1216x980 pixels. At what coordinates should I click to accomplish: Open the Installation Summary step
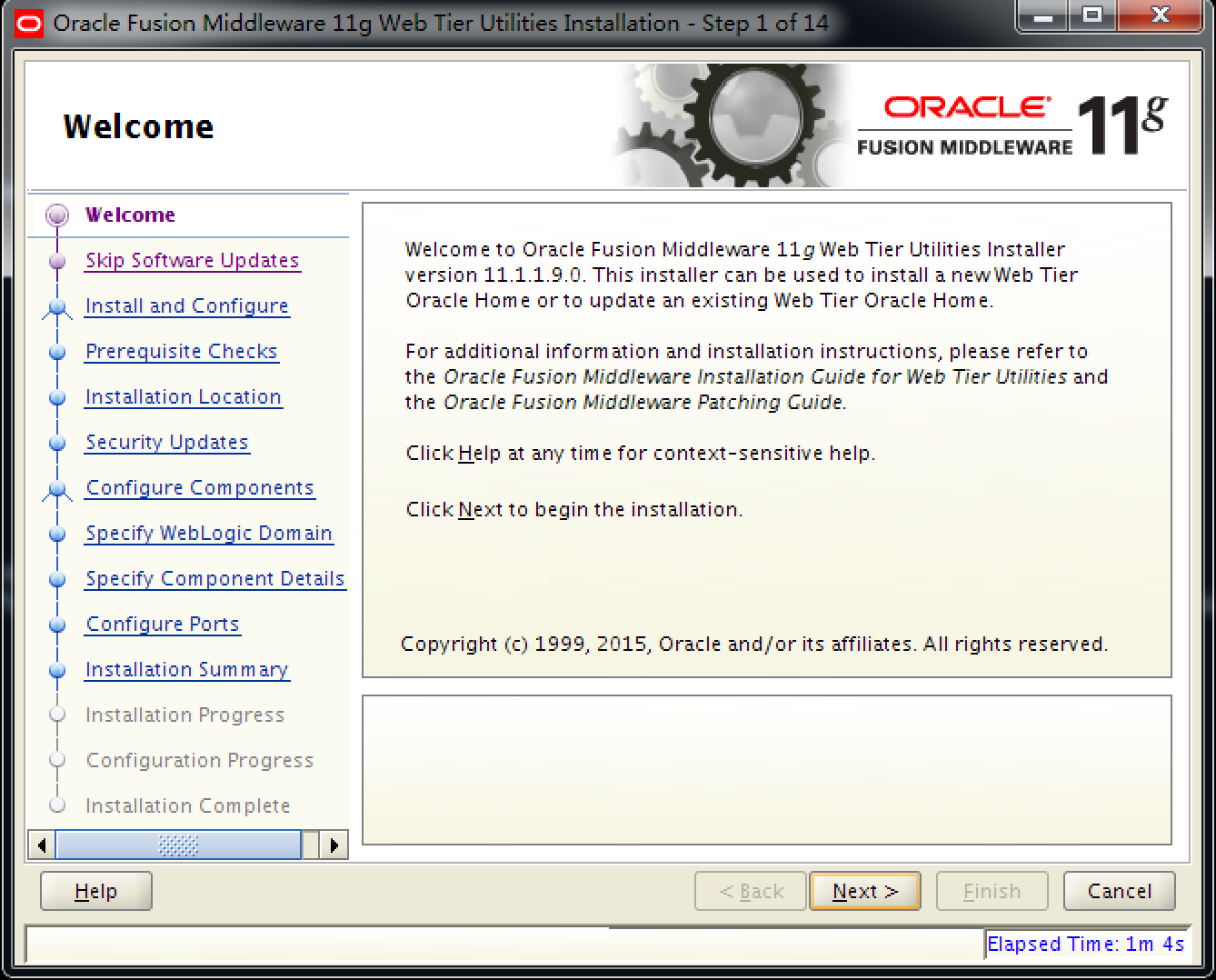click(x=186, y=670)
